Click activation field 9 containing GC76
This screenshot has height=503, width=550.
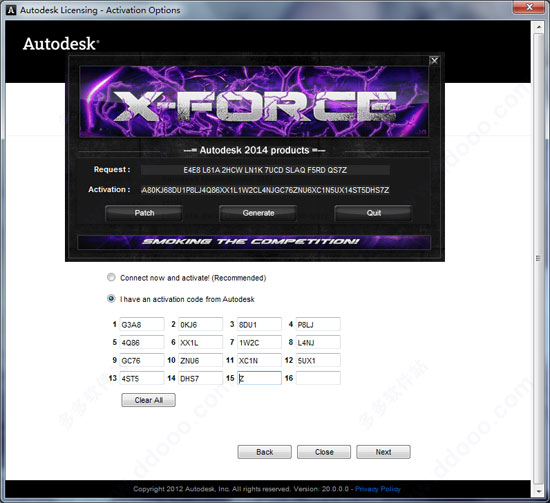pos(142,360)
